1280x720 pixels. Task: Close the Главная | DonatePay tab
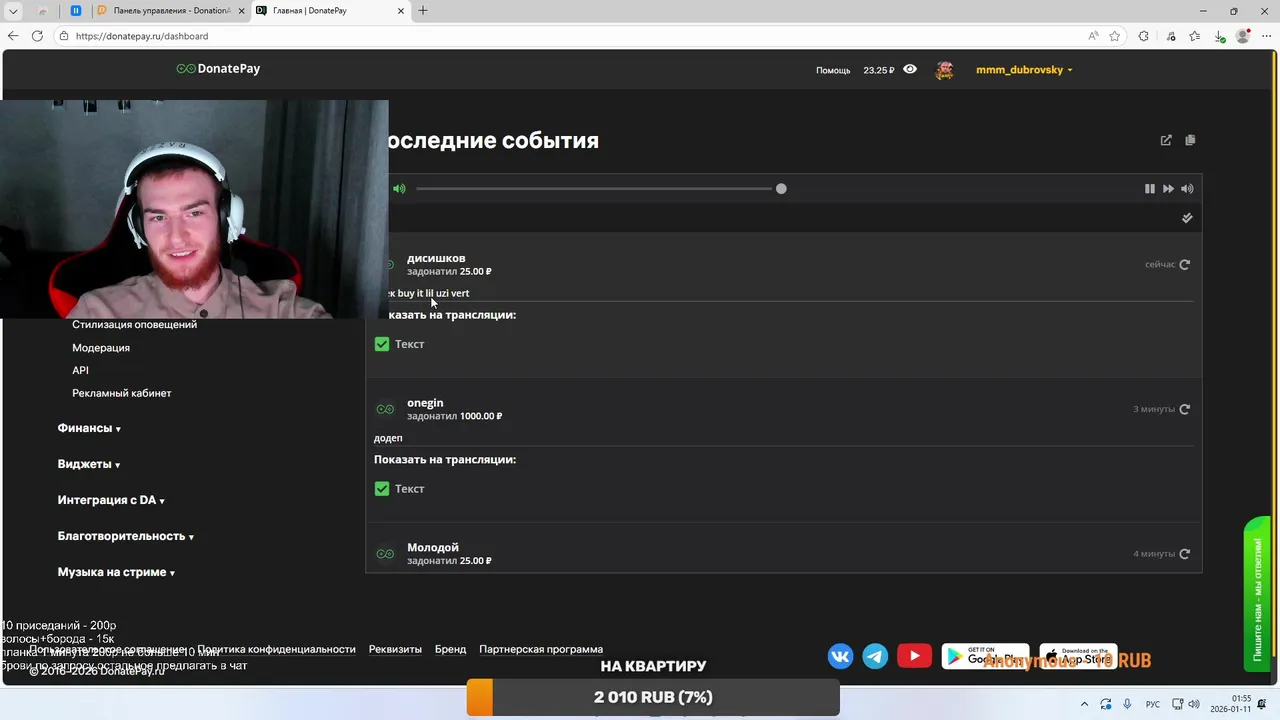[401, 11]
